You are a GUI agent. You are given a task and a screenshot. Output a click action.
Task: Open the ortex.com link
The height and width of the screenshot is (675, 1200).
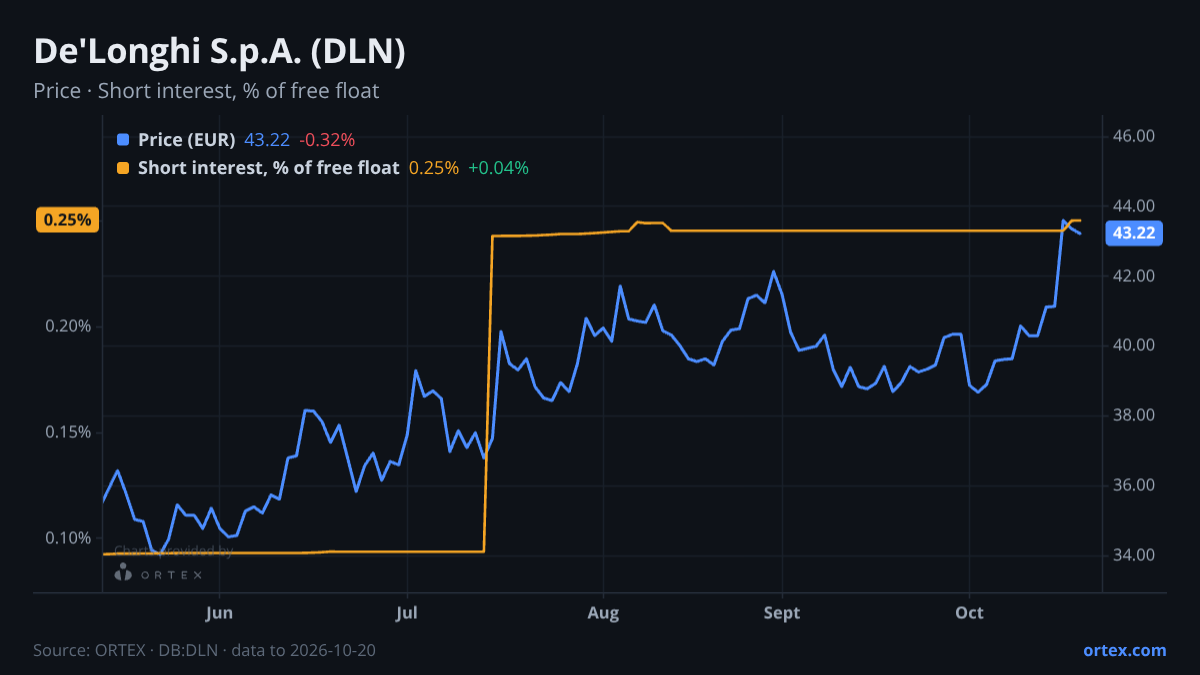point(1125,650)
